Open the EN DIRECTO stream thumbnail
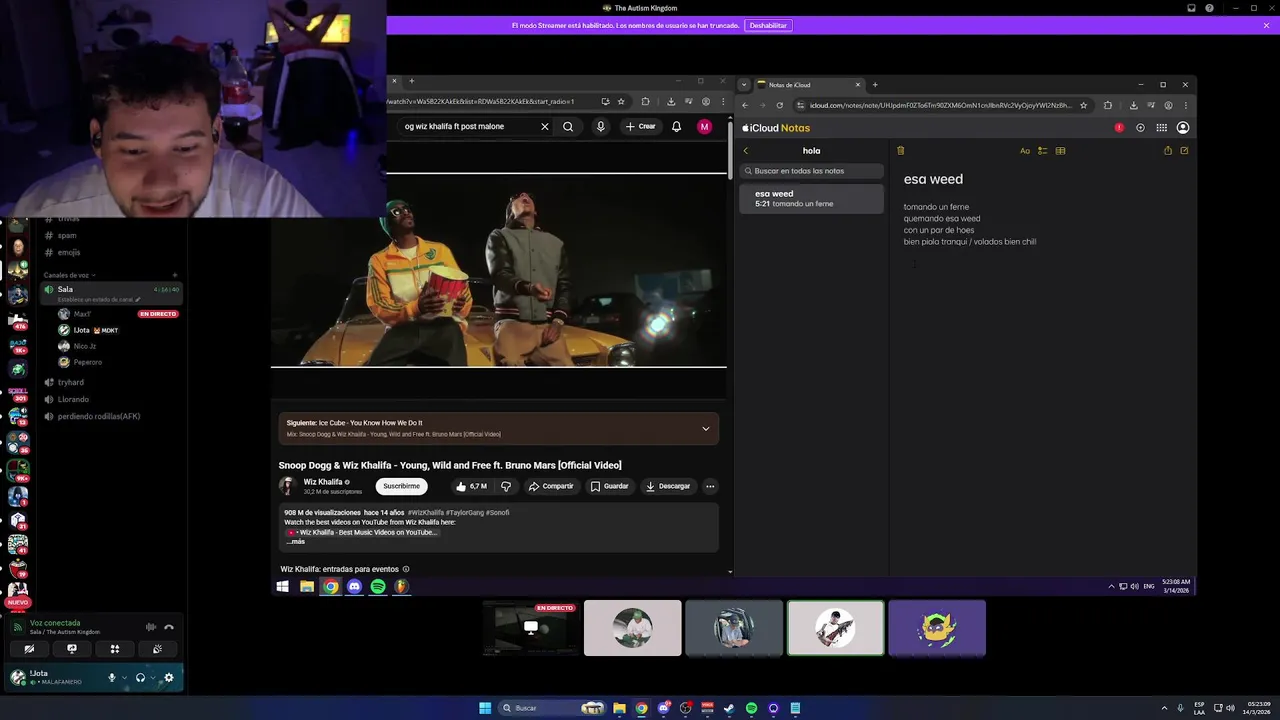 pyautogui.click(x=530, y=628)
